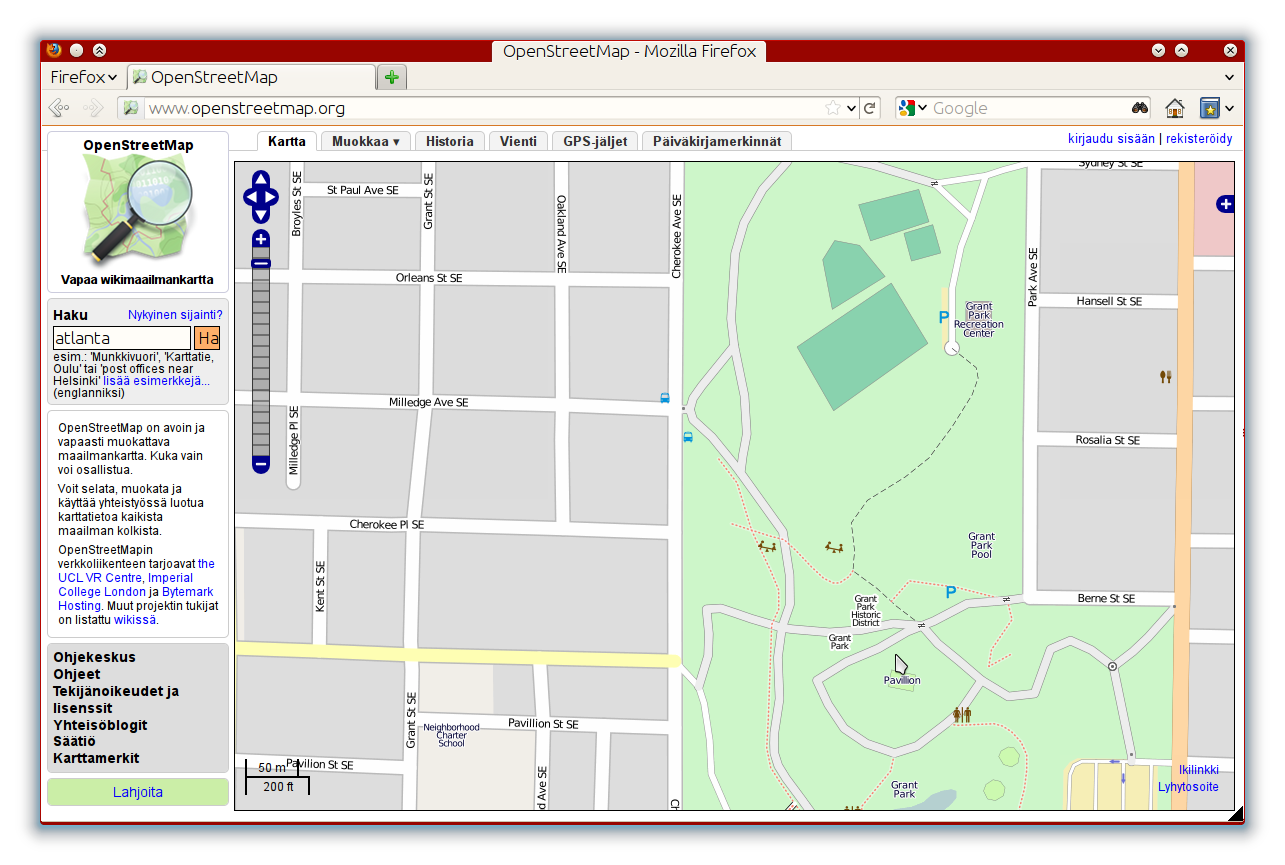This screenshot has height=865, width=1285.
Task: Pan the map up with the north arrow
Action: coord(261,179)
